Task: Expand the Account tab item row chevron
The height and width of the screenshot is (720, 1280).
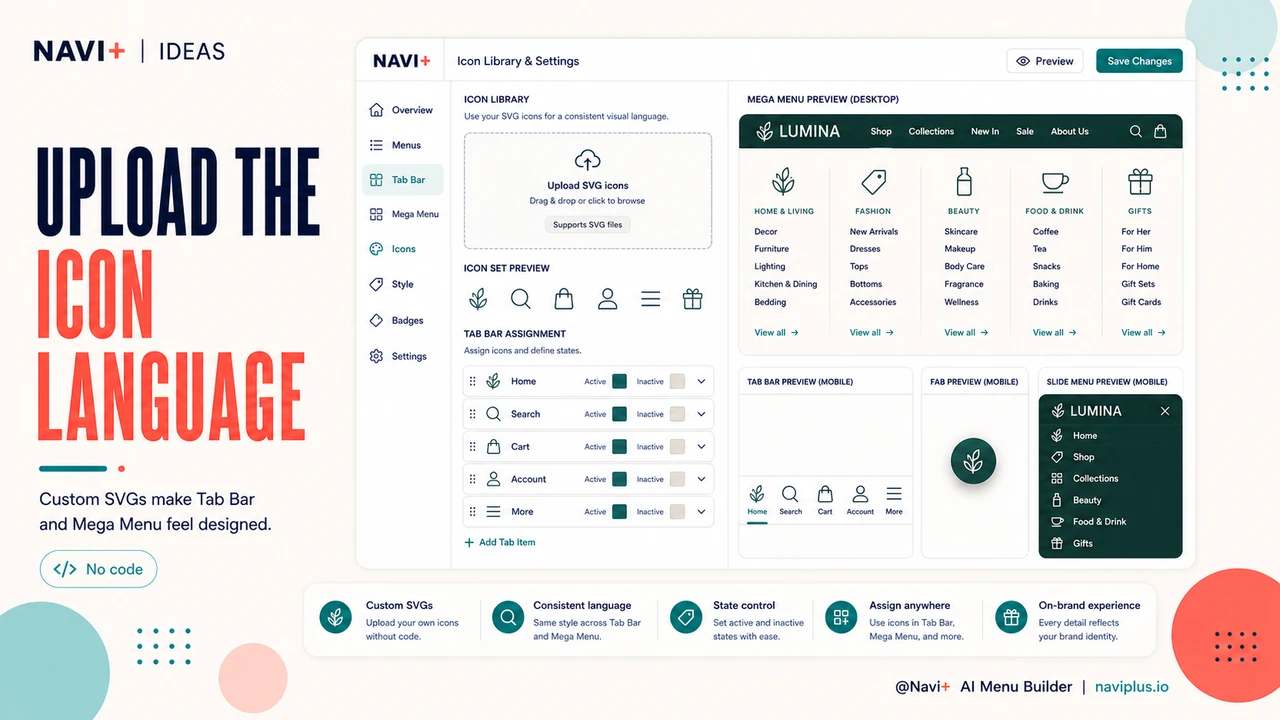Action: (x=701, y=479)
